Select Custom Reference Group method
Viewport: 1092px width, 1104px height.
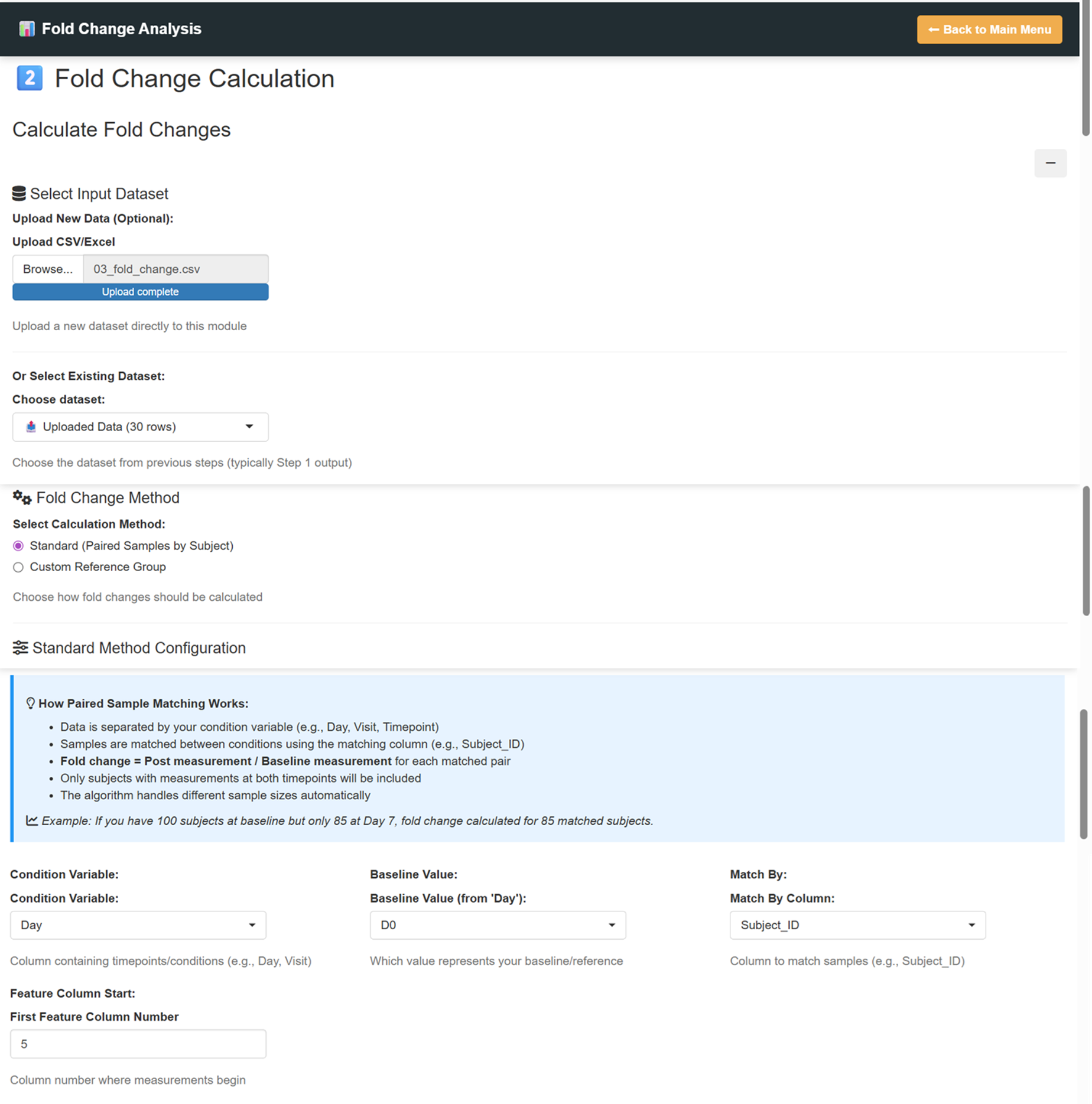18,567
